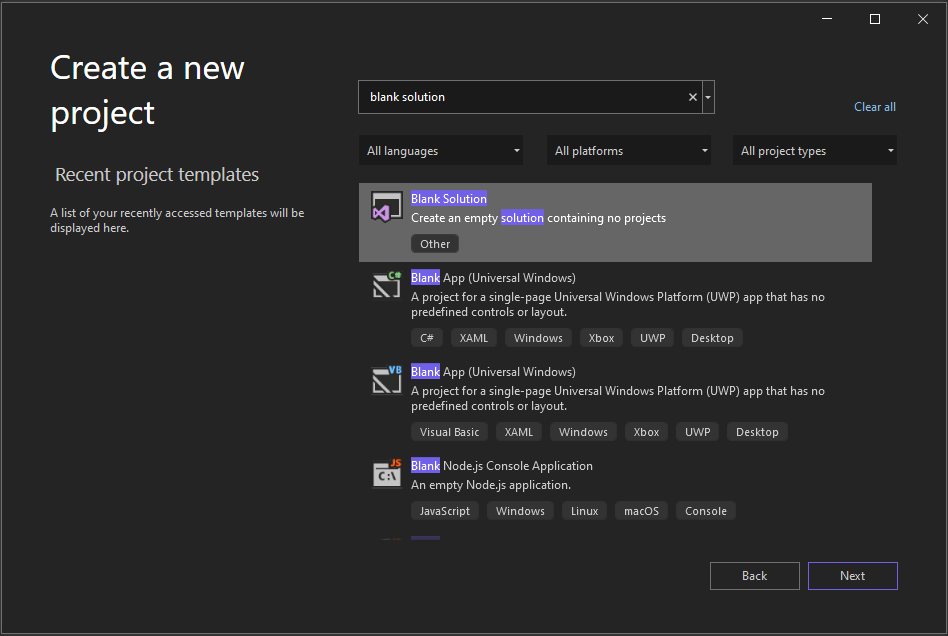The image size is (948, 636).
Task: Open the All languages dropdown
Action: click(x=440, y=150)
